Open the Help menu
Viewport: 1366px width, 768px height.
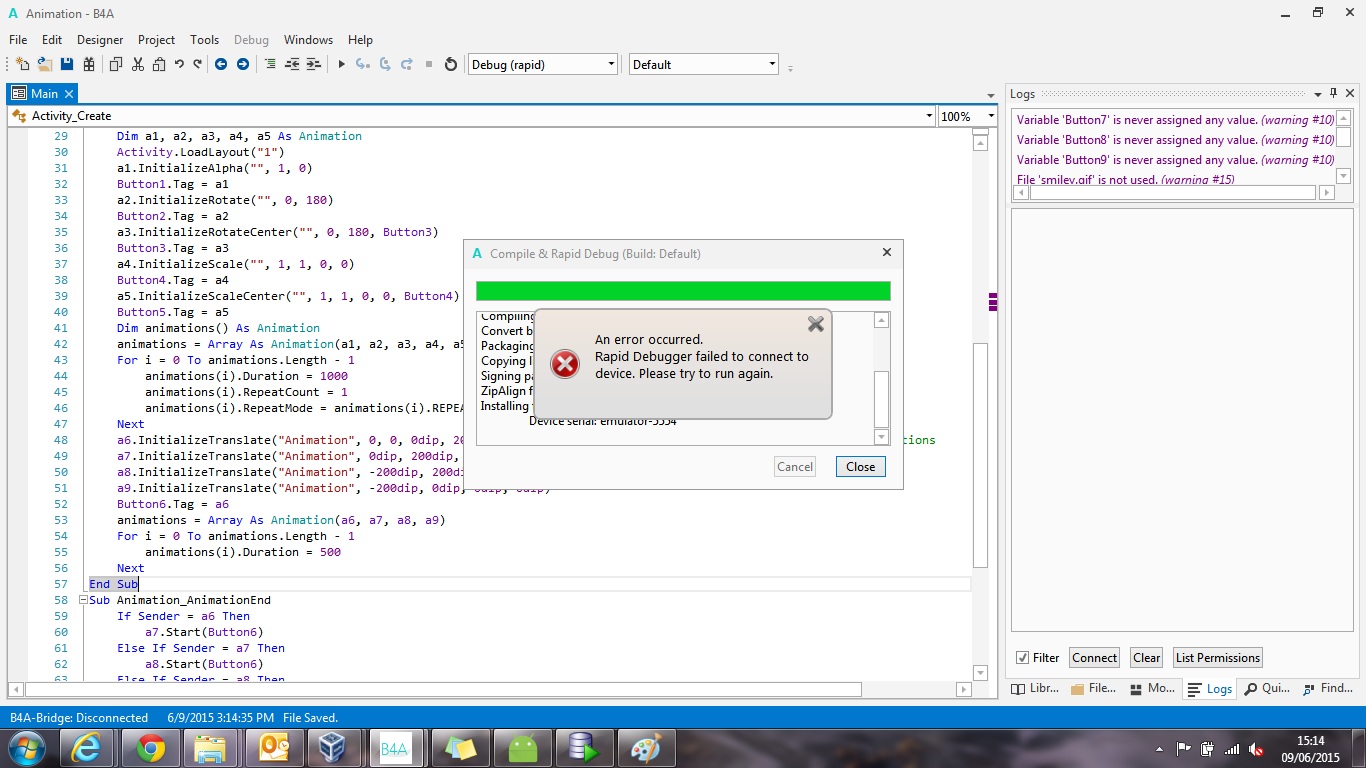[360, 40]
